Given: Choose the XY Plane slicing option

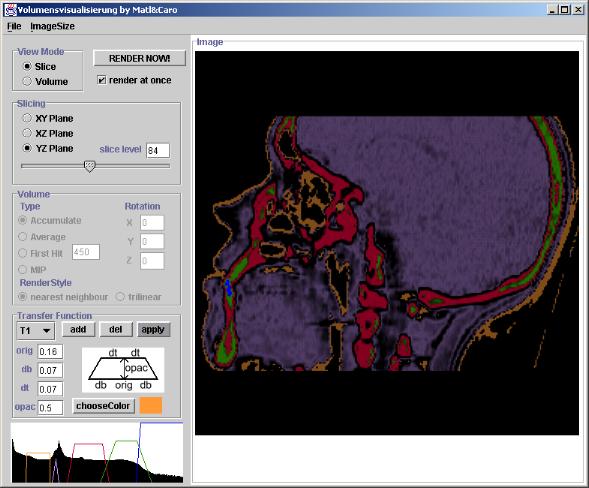Looking at the screenshot, I should coord(48,118).
